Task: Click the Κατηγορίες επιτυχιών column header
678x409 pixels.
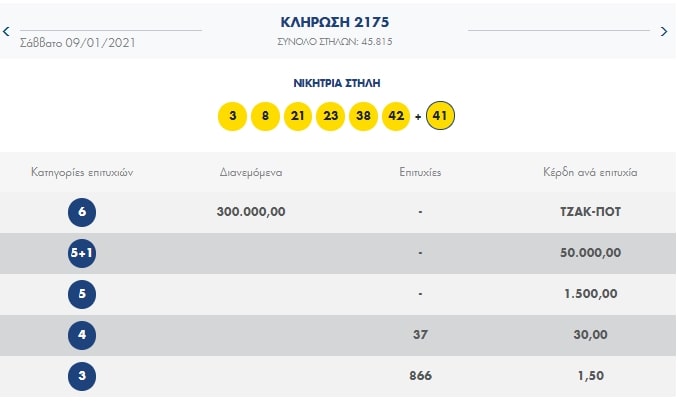Action: 82,173
